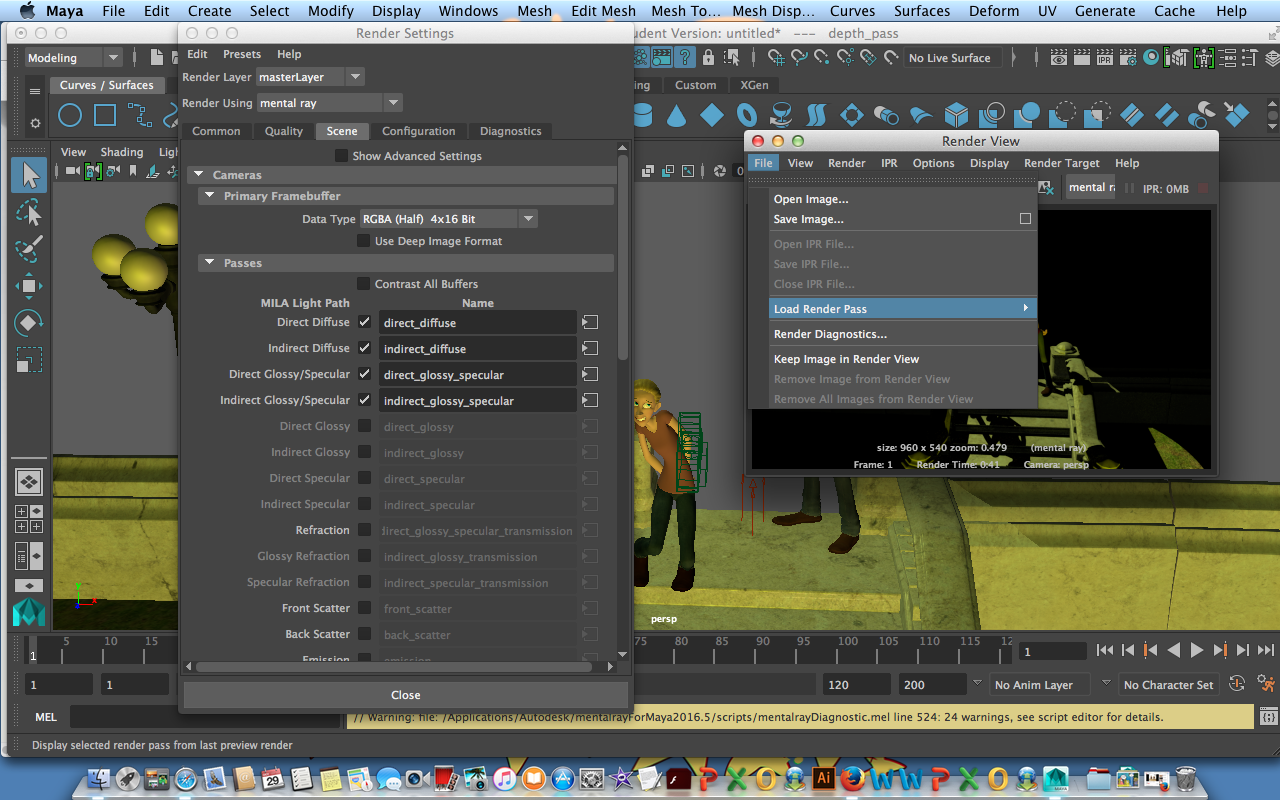Image resolution: width=1280 pixels, height=800 pixels.
Task: Click the snap to grid magnet icon
Action: point(775,58)
